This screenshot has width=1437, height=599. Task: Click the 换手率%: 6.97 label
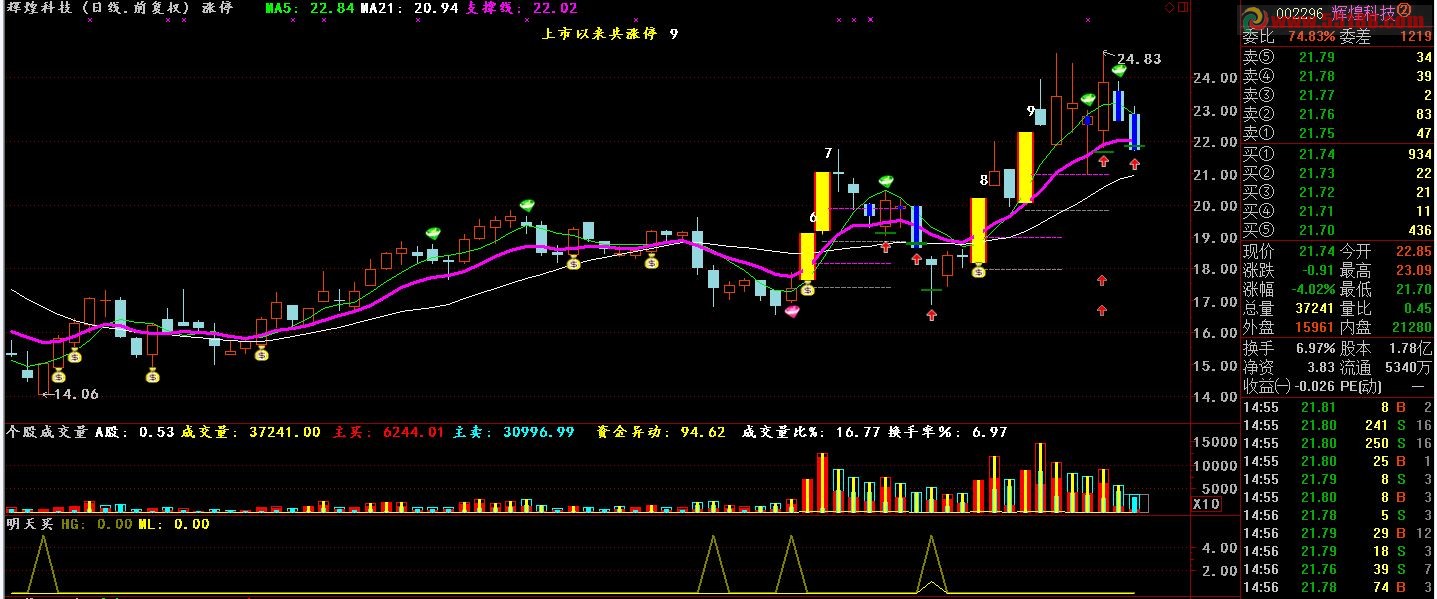(948, 432)
